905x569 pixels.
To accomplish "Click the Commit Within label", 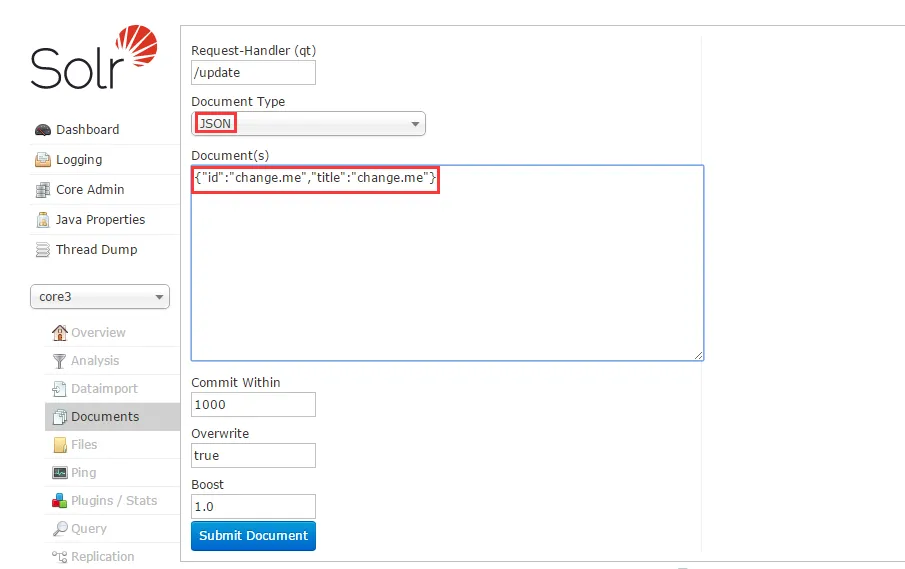I will [x=236, y=383].
